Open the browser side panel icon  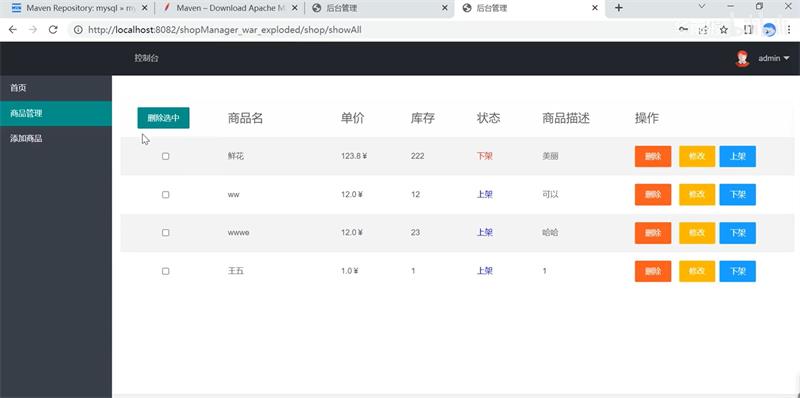coord(748,30)
